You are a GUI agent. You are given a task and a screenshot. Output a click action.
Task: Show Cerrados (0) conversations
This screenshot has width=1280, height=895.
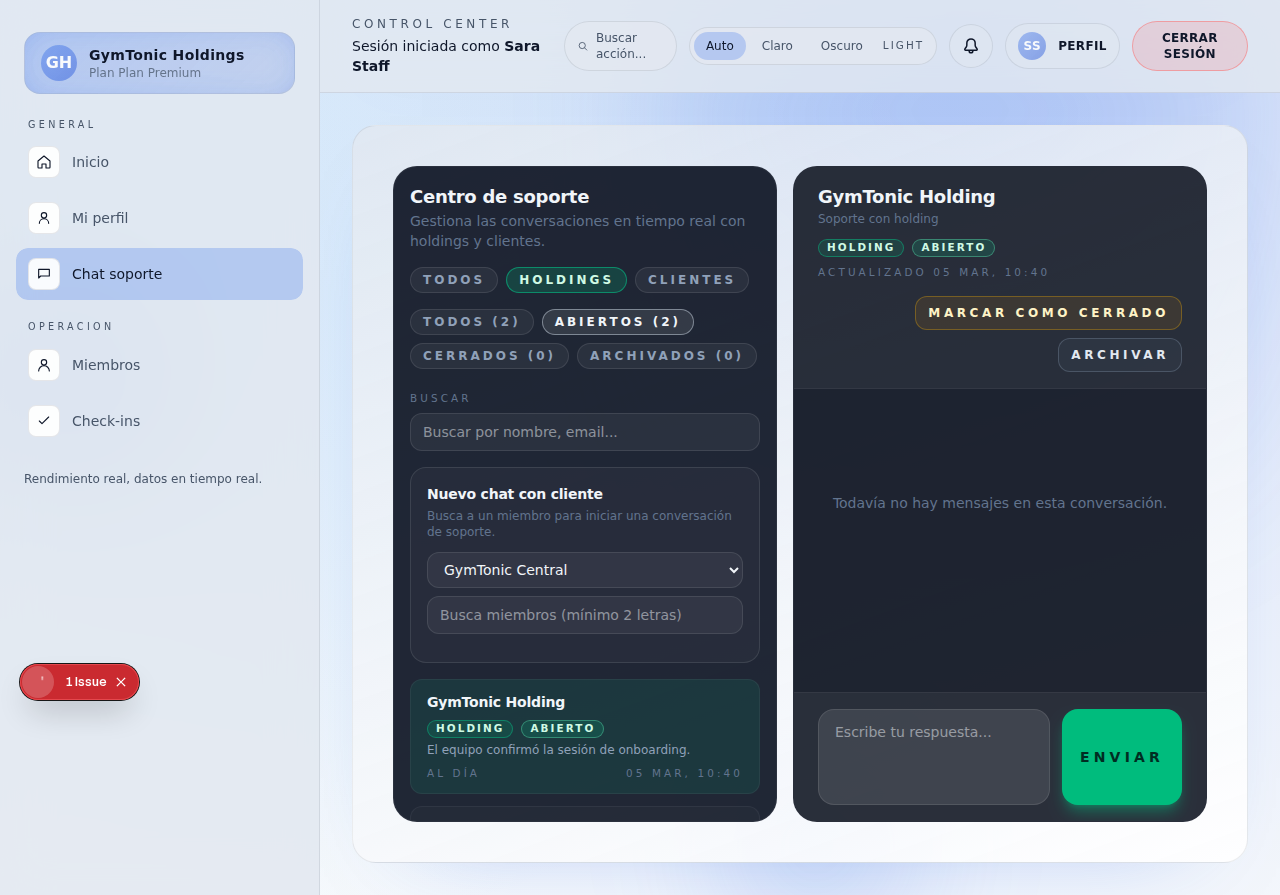point(489,356)
